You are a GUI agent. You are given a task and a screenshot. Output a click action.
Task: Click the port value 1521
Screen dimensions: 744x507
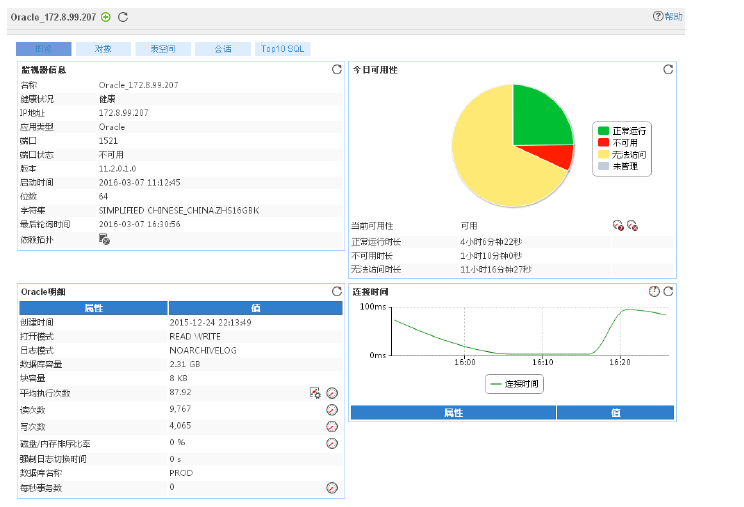point(108,141)
